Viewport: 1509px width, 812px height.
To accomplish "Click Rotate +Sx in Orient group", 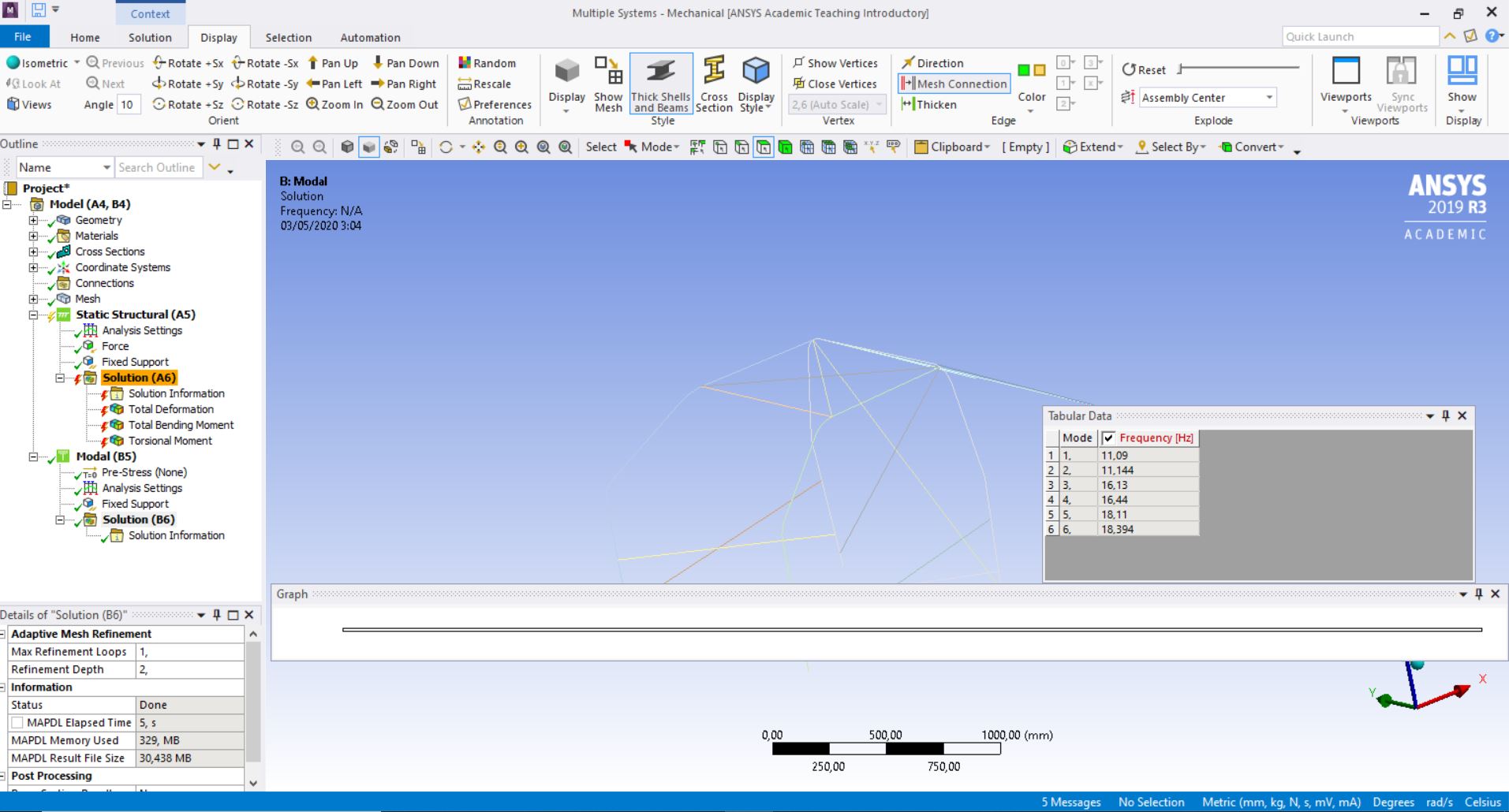I will pyautogui.click(x=189, y=63).
